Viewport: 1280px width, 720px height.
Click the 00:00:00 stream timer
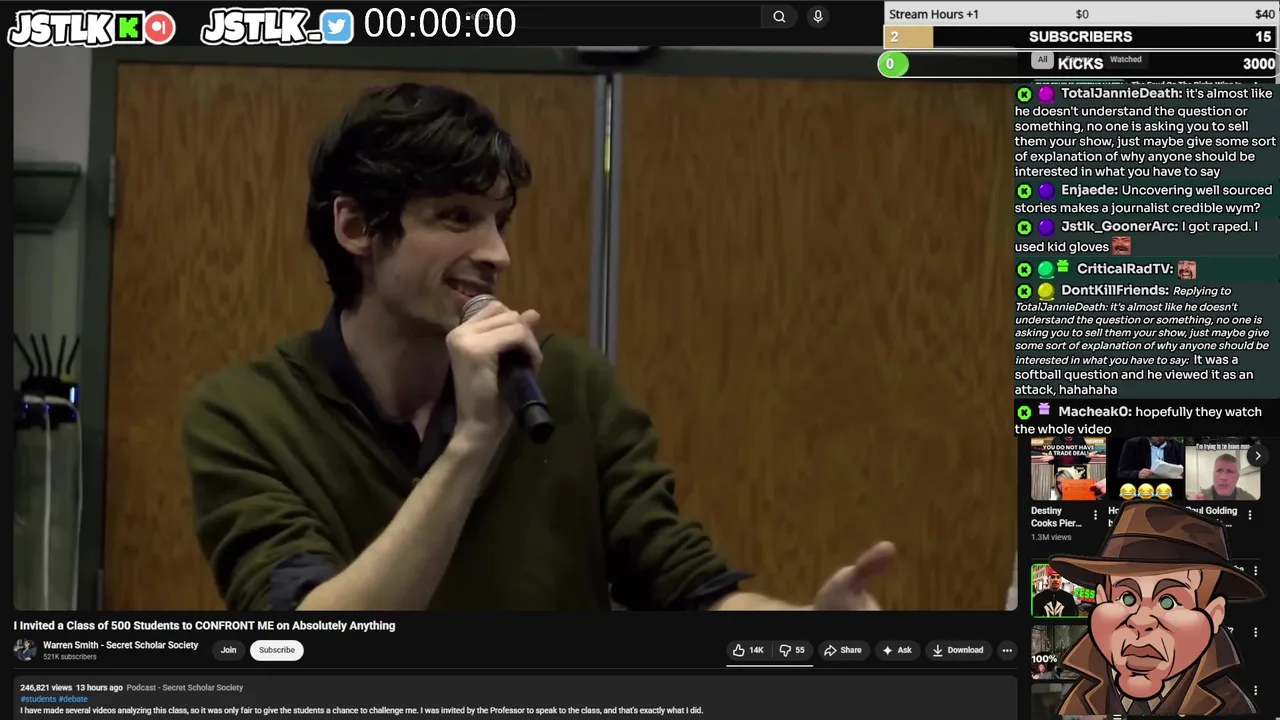pos(440,24)
